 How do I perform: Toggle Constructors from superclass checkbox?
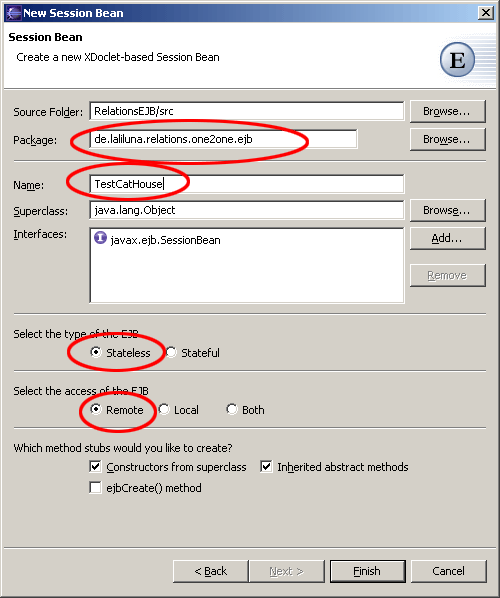pyautogui.click(x=95, y=466)
